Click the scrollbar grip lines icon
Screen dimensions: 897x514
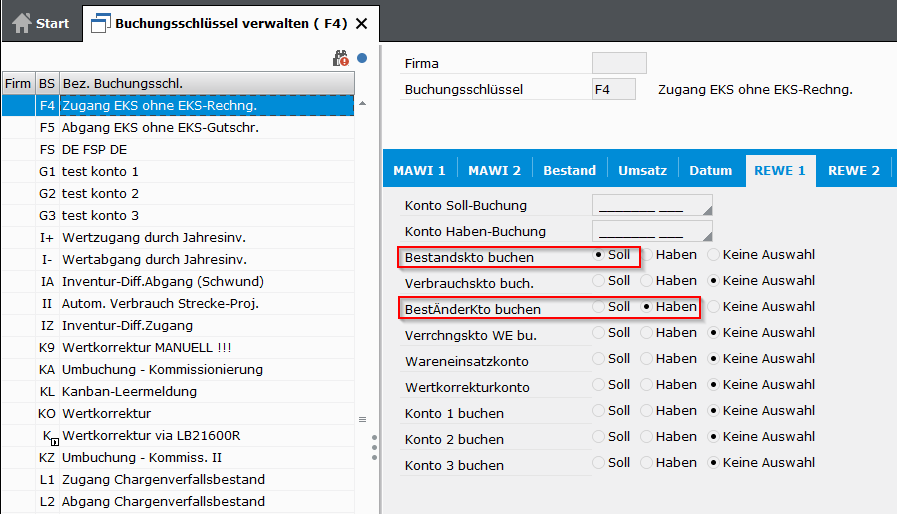tap(362, 420)
